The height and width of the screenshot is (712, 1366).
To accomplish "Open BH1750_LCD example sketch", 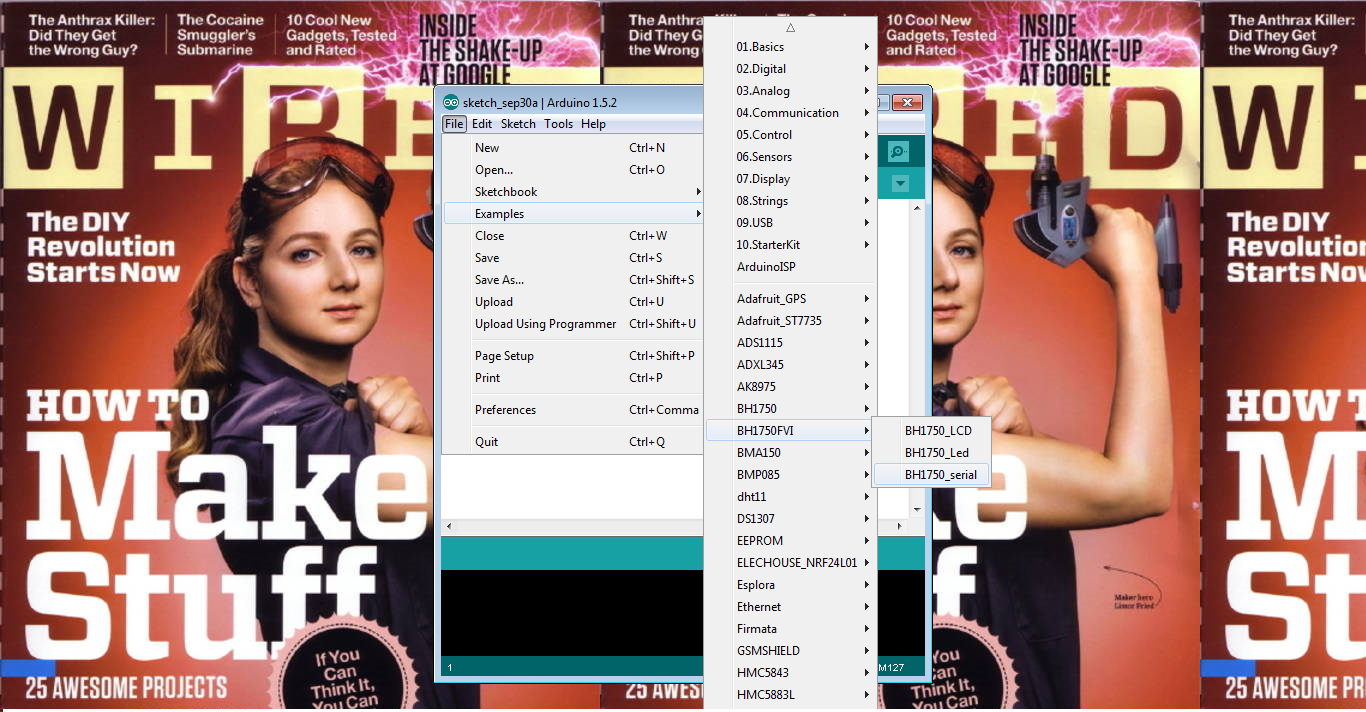I will [x=932, y=431].
